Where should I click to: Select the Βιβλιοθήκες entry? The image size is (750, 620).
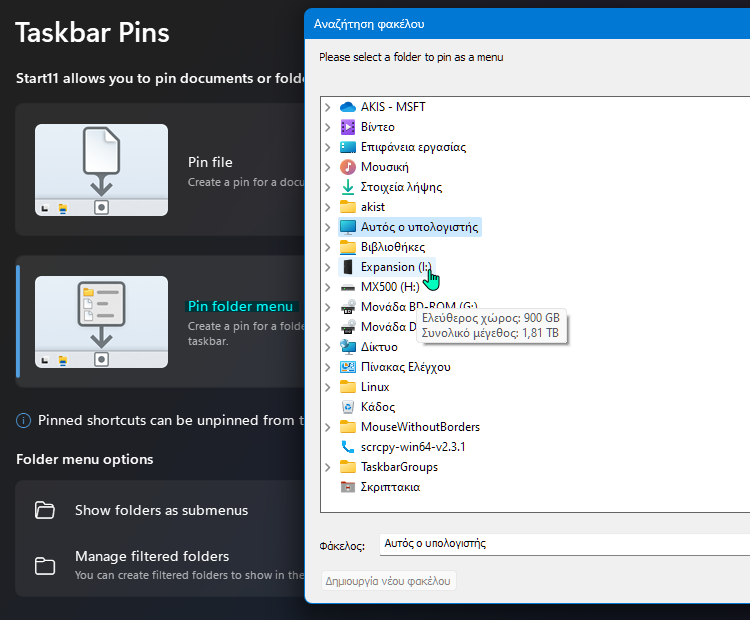[x=393, y=247]
